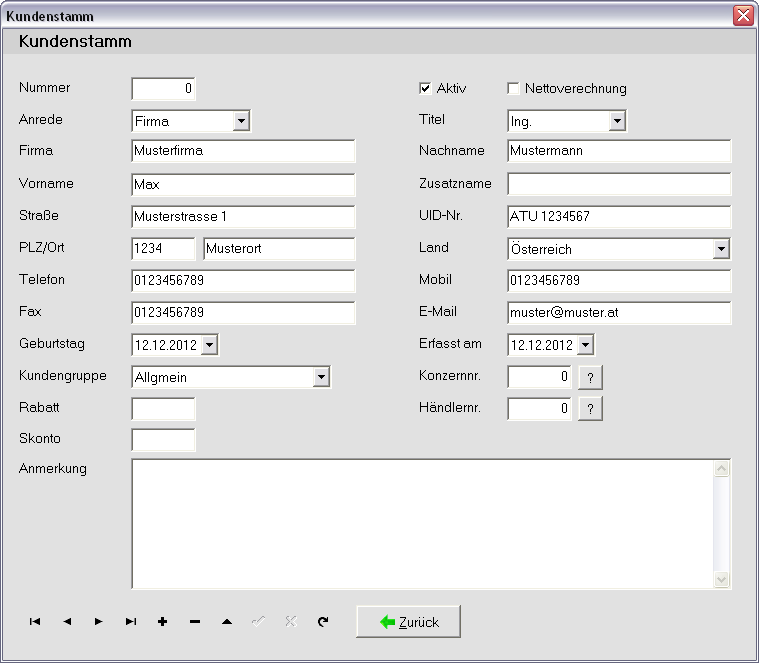The height and width of the screenshot is (663, 759).
Task: Click the Händlernr. number field
Action: (540, 409)
